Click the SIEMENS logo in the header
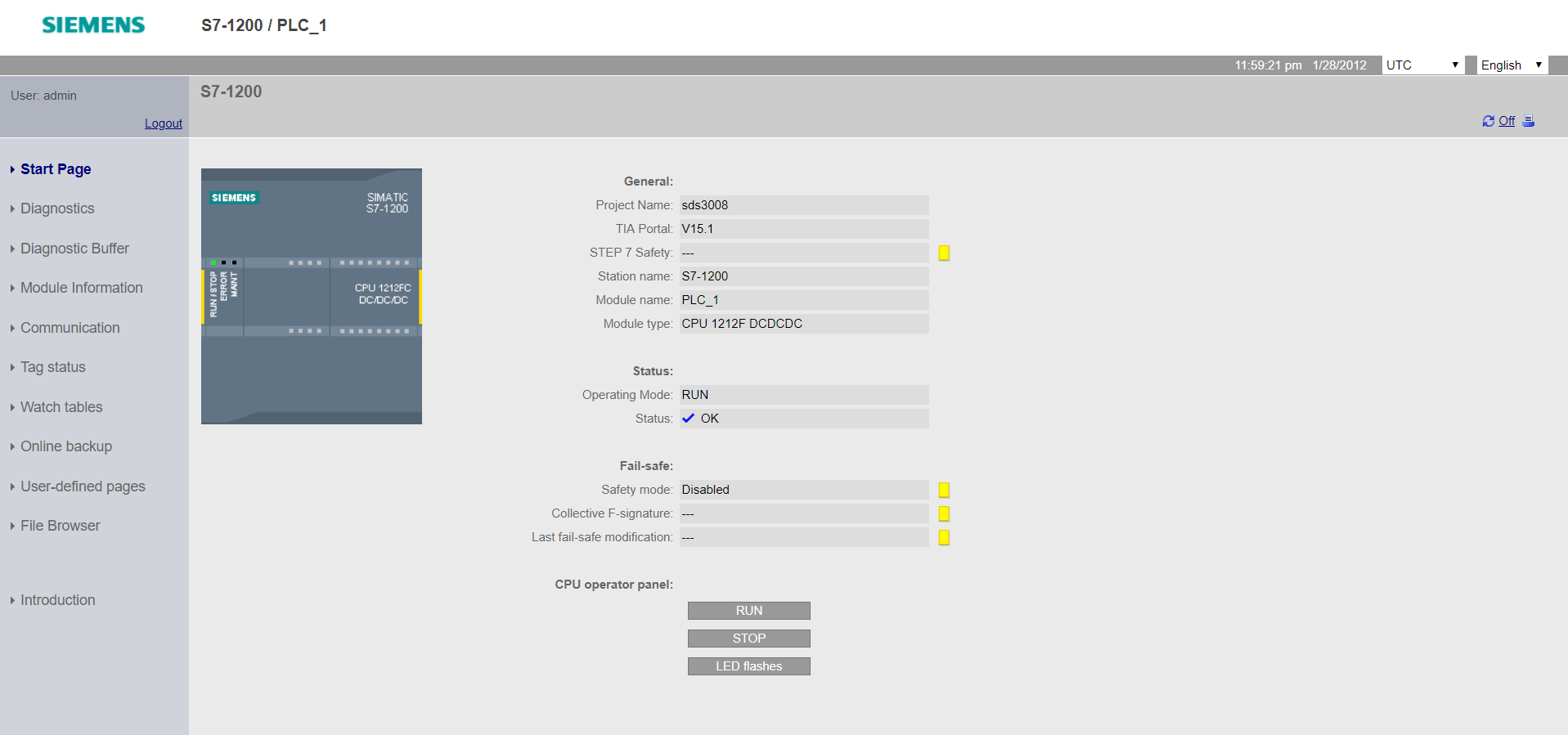This screenshot has width=1568, height=735. [x=93, y=25]
